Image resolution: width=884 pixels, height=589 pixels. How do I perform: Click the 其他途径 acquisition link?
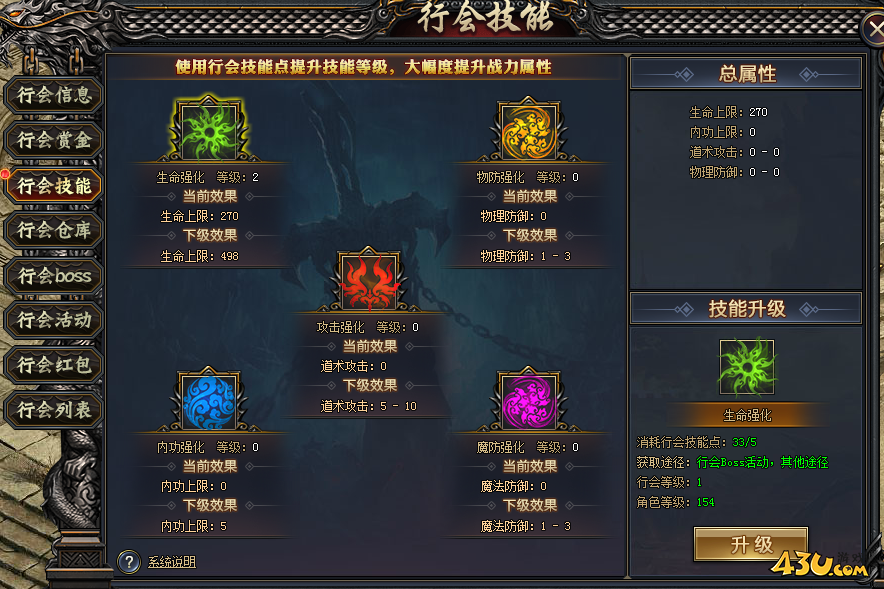coord(805,463)
